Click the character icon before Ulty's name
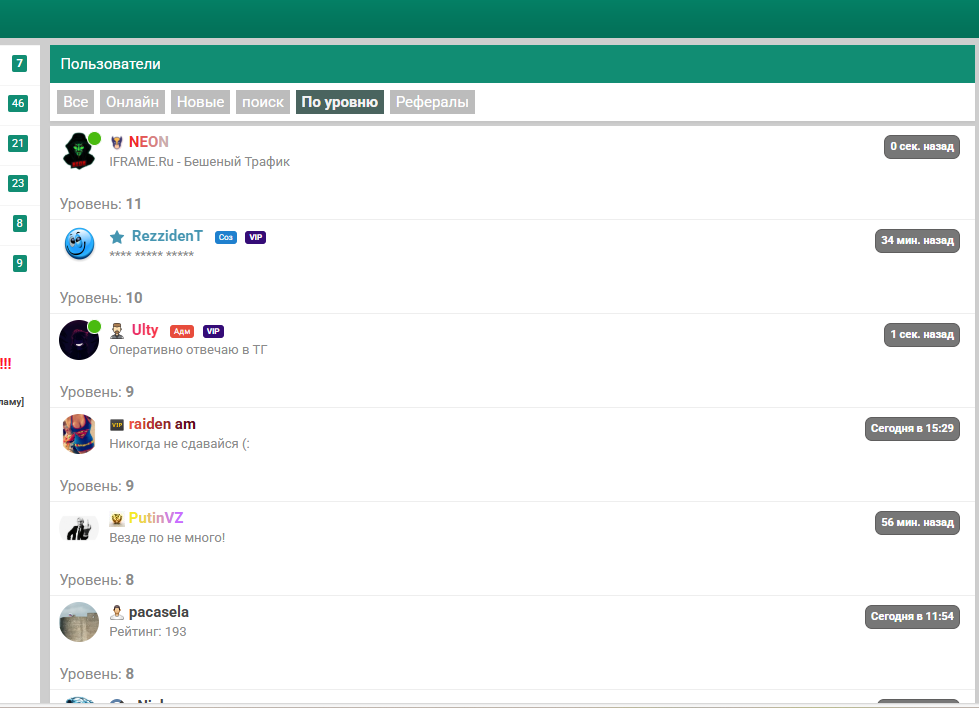 117,331
